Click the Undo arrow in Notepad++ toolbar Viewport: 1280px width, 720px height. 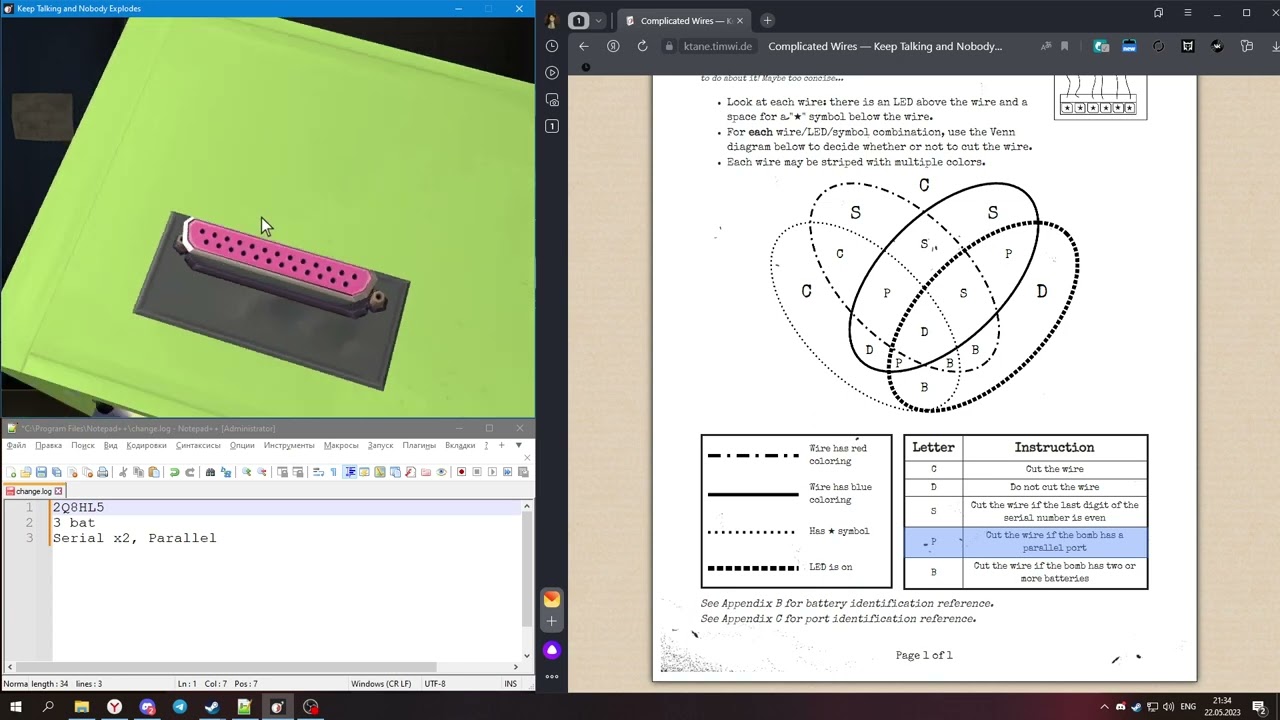pyautogui.click(x=174, y=472)
